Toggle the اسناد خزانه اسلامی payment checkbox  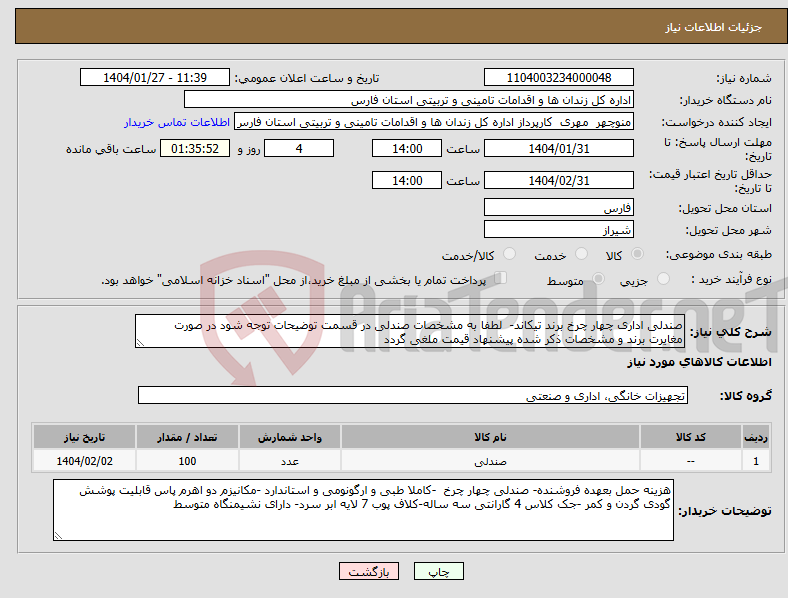tap(501, 278)
